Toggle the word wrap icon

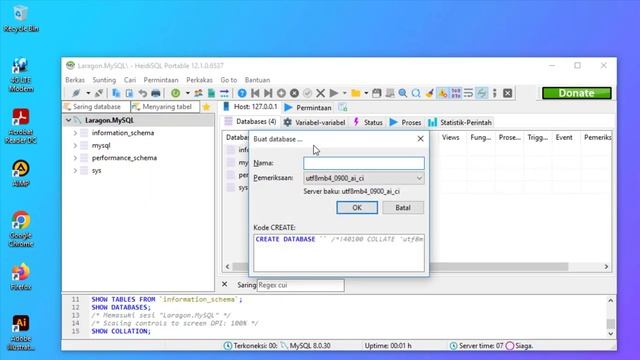click(469, 93)
